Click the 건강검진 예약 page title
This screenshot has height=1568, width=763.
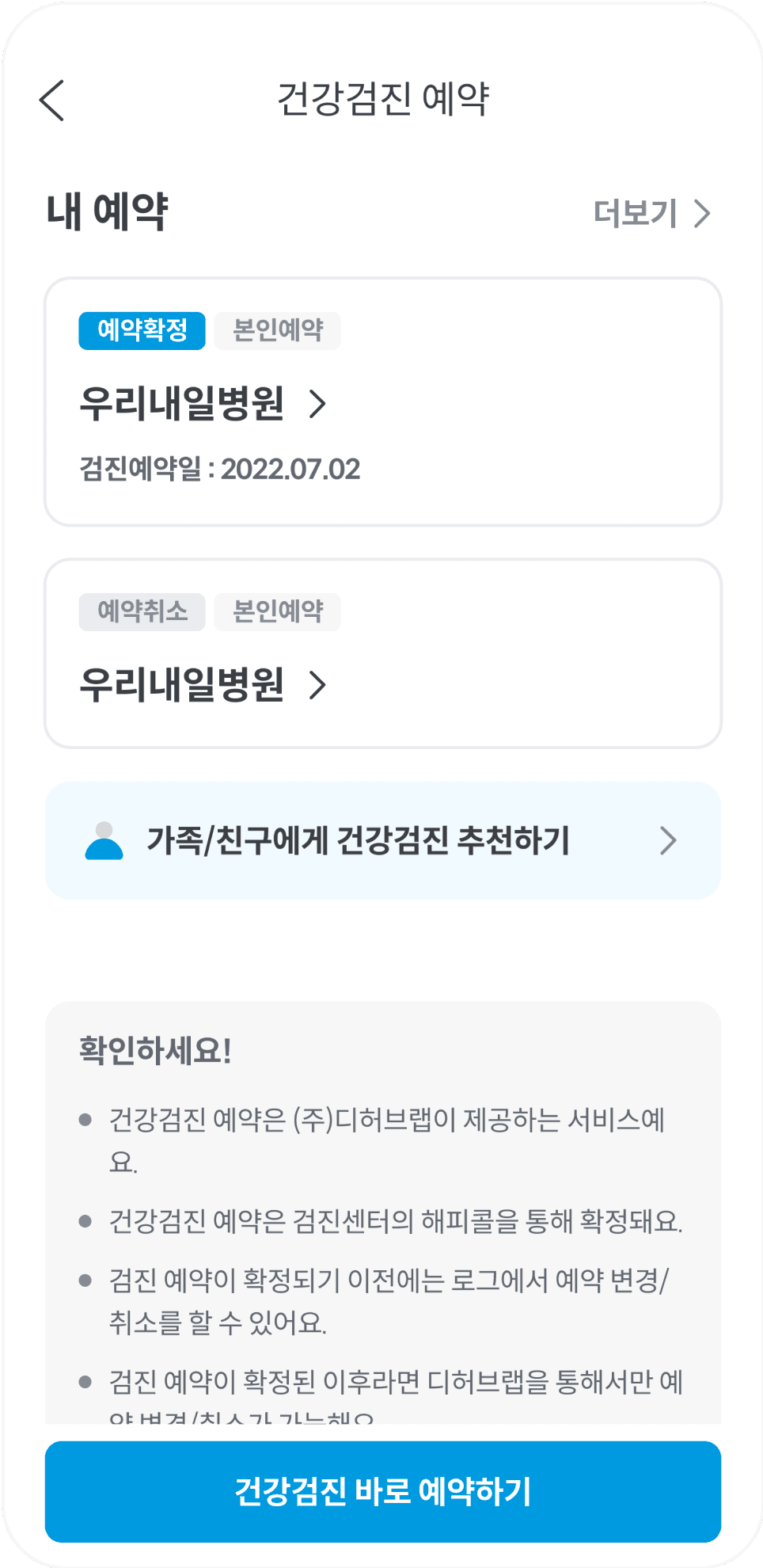pyautogui.click(x=383, y=100)
